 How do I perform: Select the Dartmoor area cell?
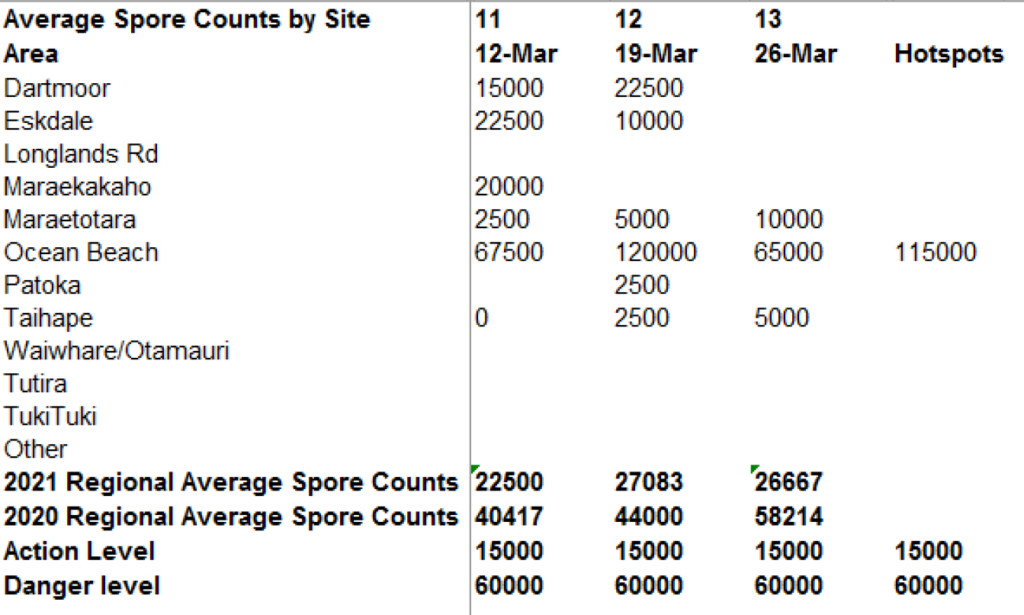[57, 88]
